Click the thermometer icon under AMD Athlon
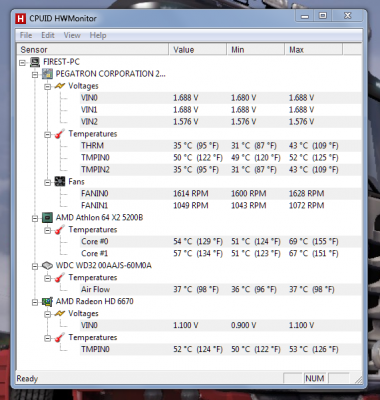Screen dimensions: 380x400 pyautogui.click(x=60, y=230)
